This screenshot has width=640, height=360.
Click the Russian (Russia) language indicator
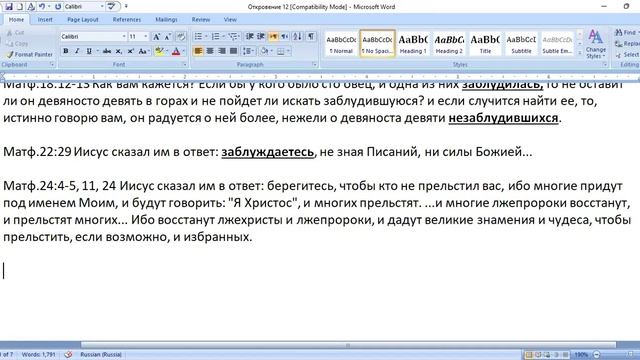click(x=101, y=354)
